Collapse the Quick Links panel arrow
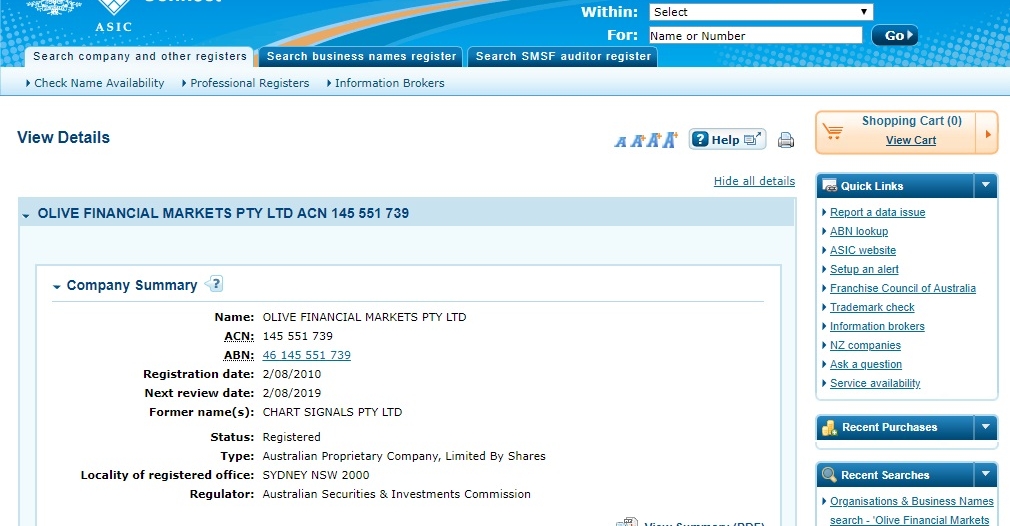The width and height of the screenshot is (1010, 526). [x=986, y=185]
